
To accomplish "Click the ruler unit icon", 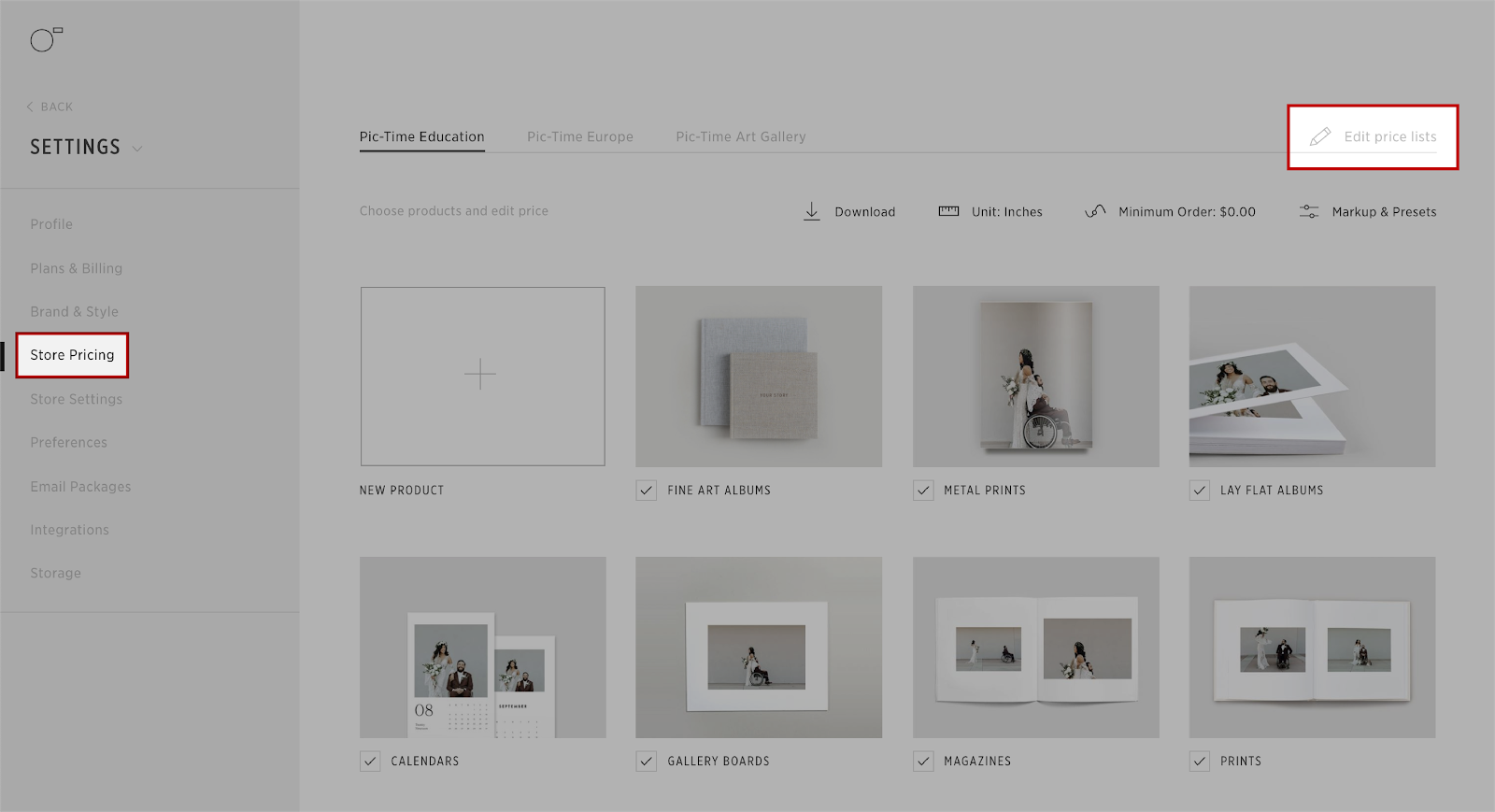I will coord(948,211).
